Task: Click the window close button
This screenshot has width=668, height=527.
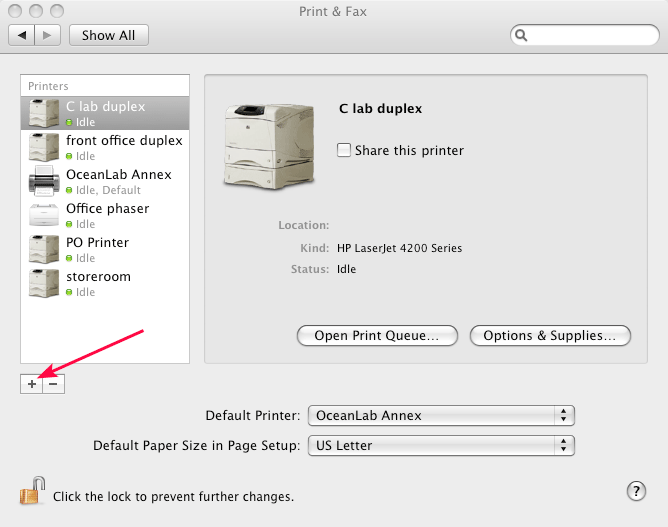Action: pyautogui.click(x=15, y=11)
